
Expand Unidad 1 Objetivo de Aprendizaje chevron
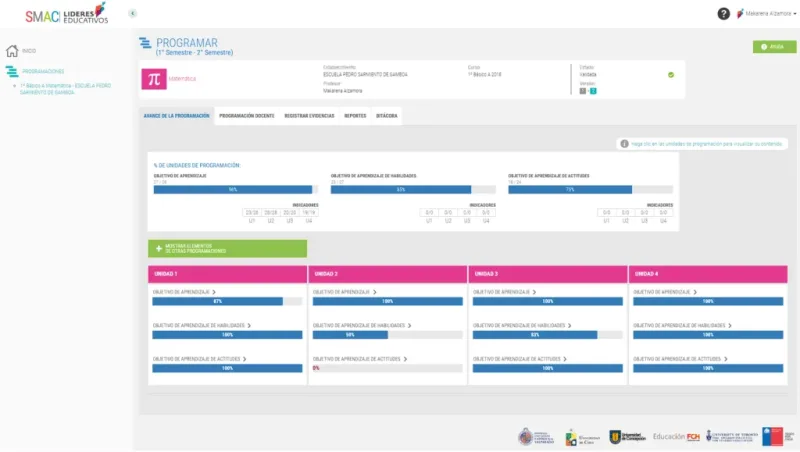[214, 292]
